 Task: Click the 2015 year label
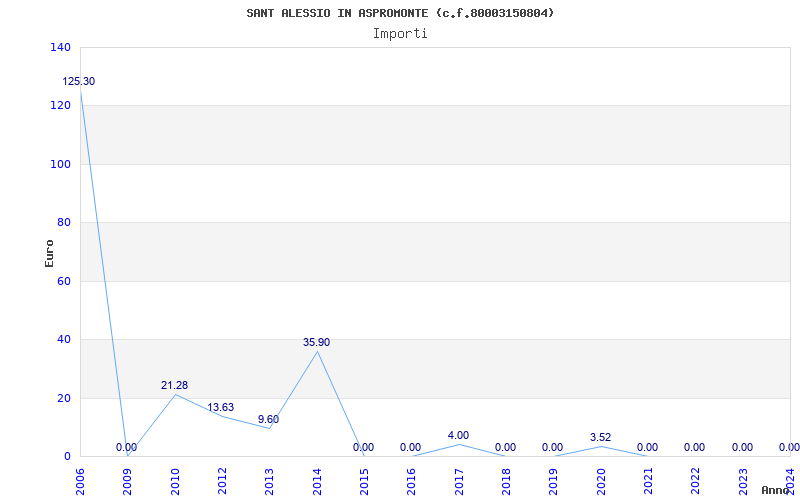(364, 481)
